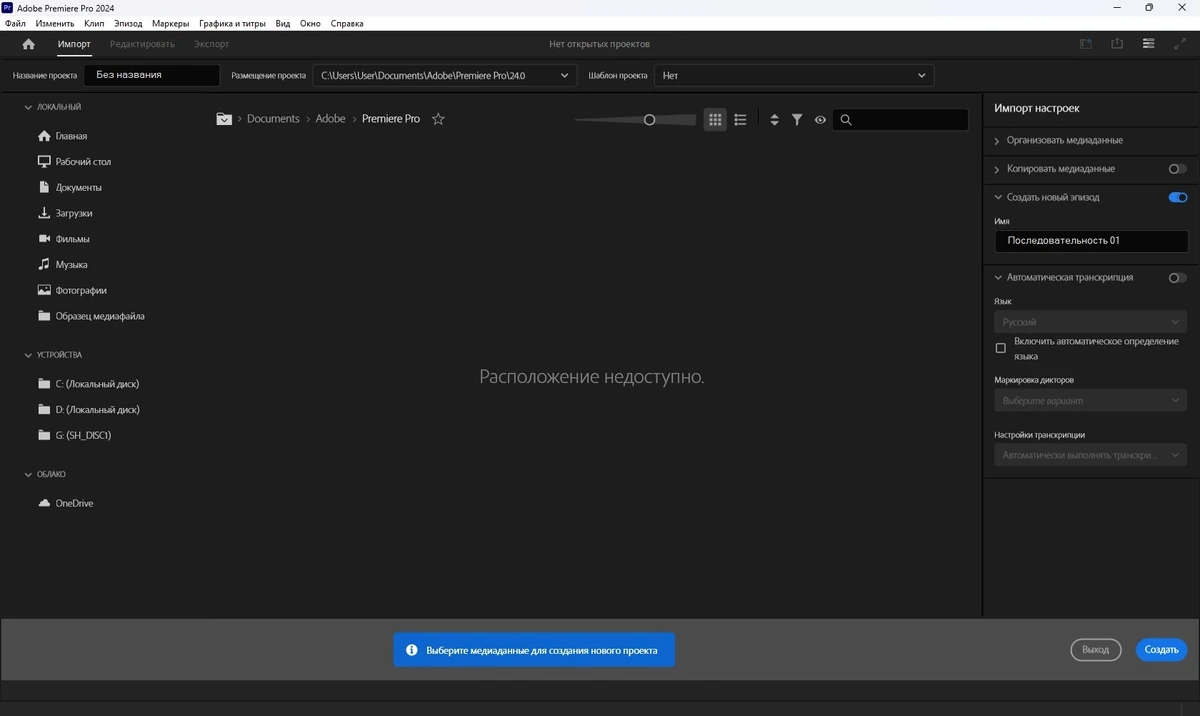Open the panel layout menu icon
This screenshot has width=1200, height=716.
click(1148, 44)
